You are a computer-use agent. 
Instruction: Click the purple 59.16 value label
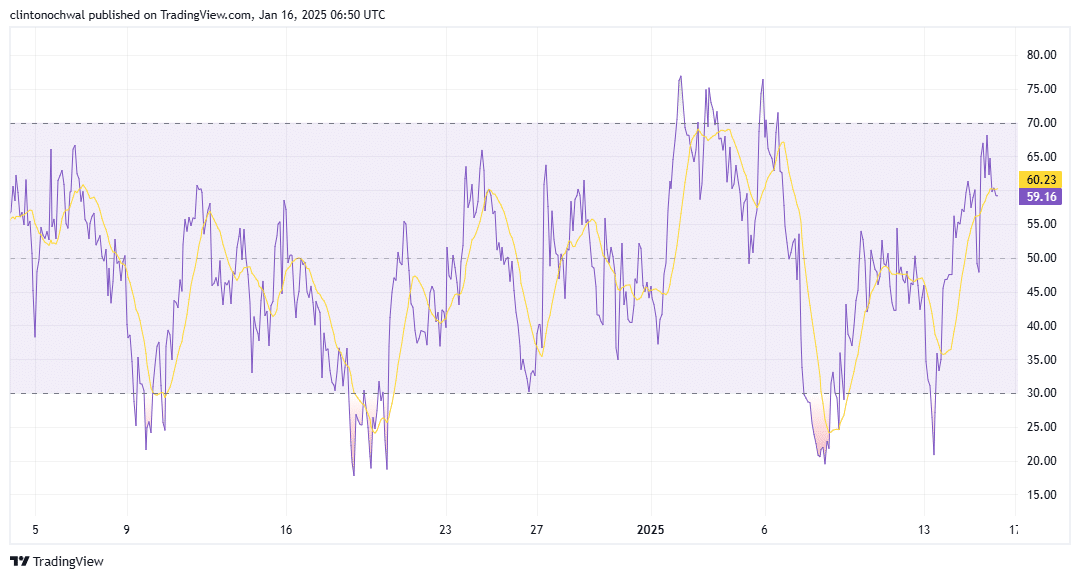point(1040,197)
